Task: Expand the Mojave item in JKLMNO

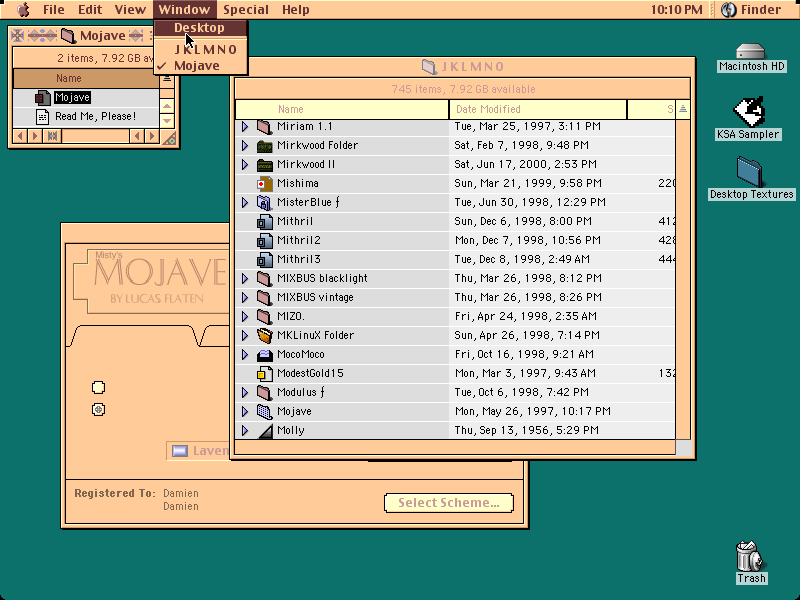Action: coord(245,411)
